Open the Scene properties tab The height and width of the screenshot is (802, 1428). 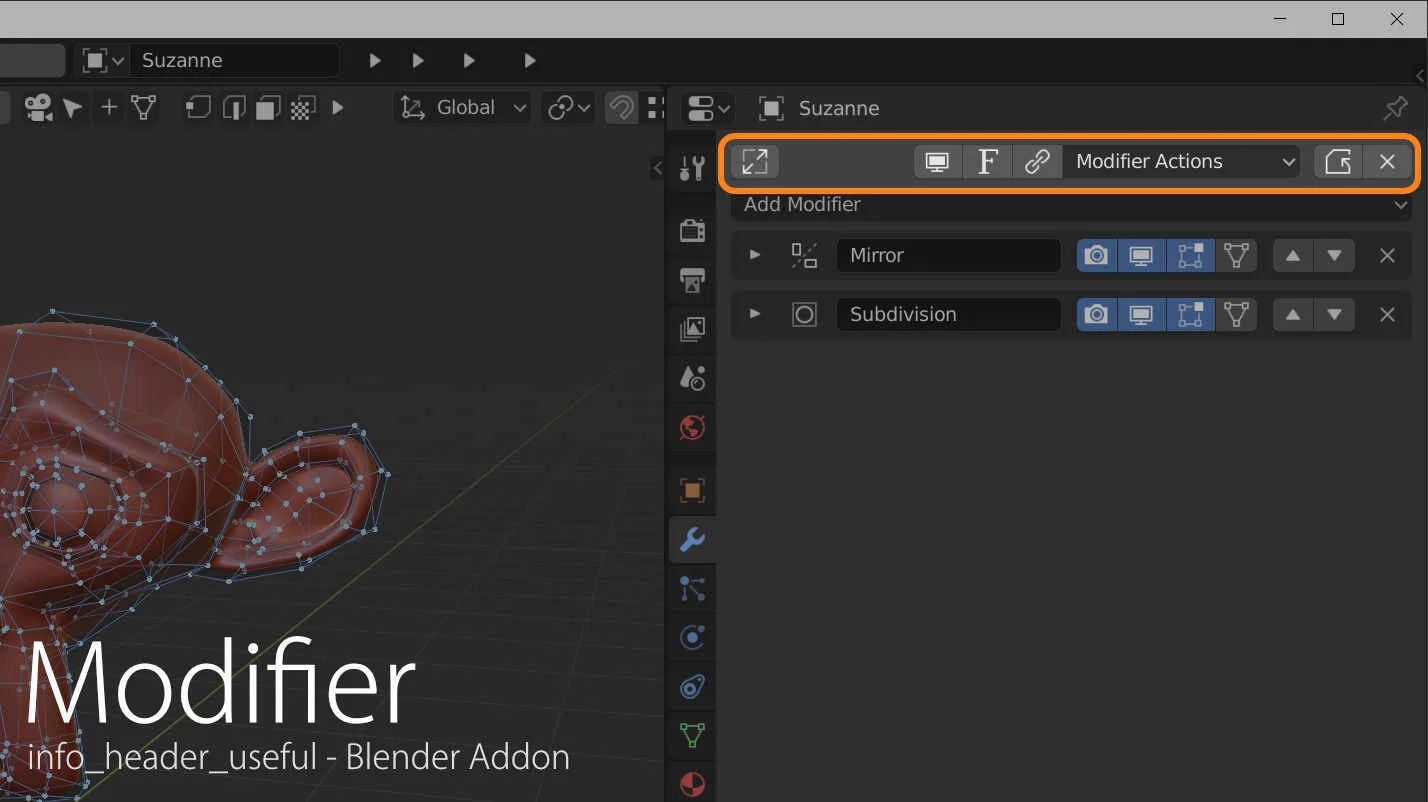[x=691, y=377]
